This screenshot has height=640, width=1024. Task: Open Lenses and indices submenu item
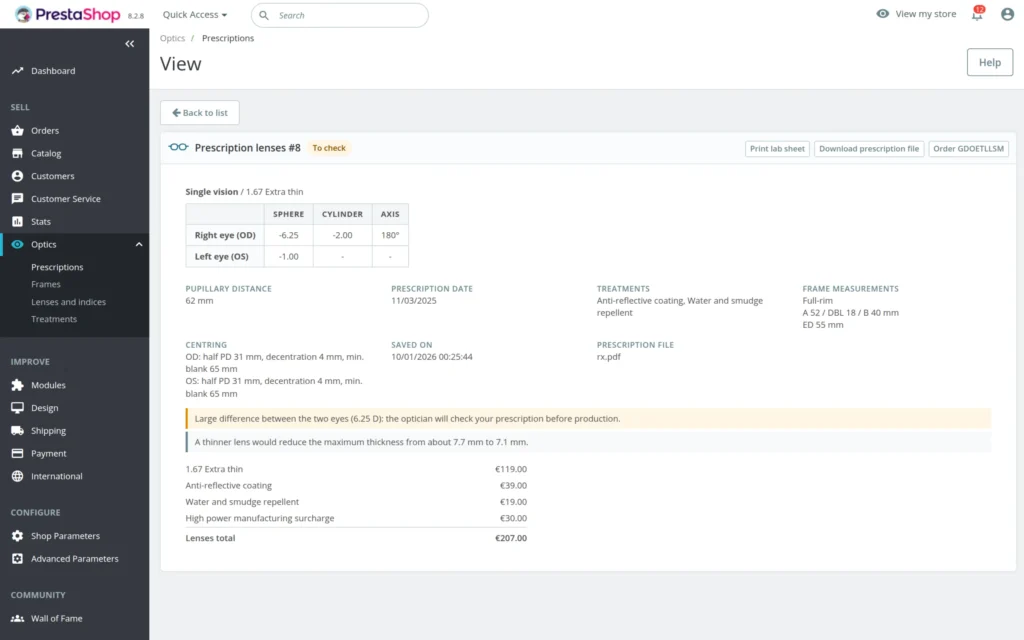(x=69, y=302)
